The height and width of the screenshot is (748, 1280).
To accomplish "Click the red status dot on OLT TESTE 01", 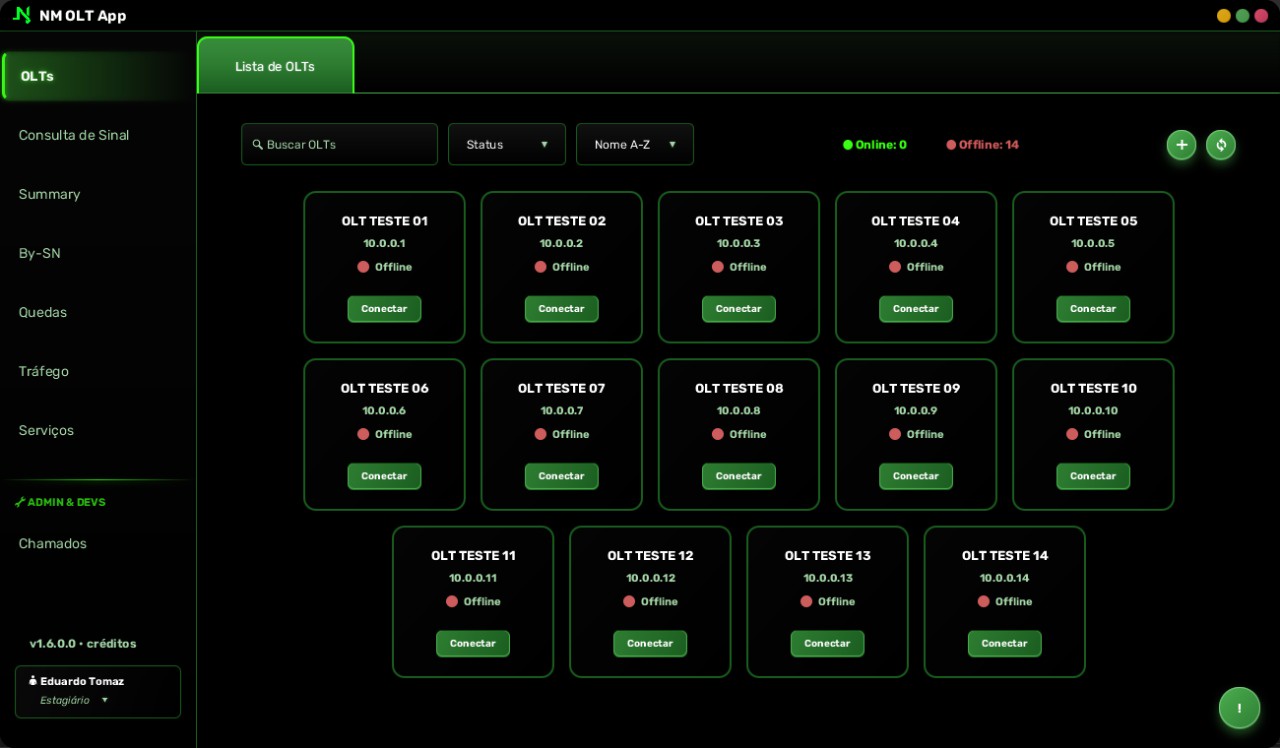I will [363, 267].
